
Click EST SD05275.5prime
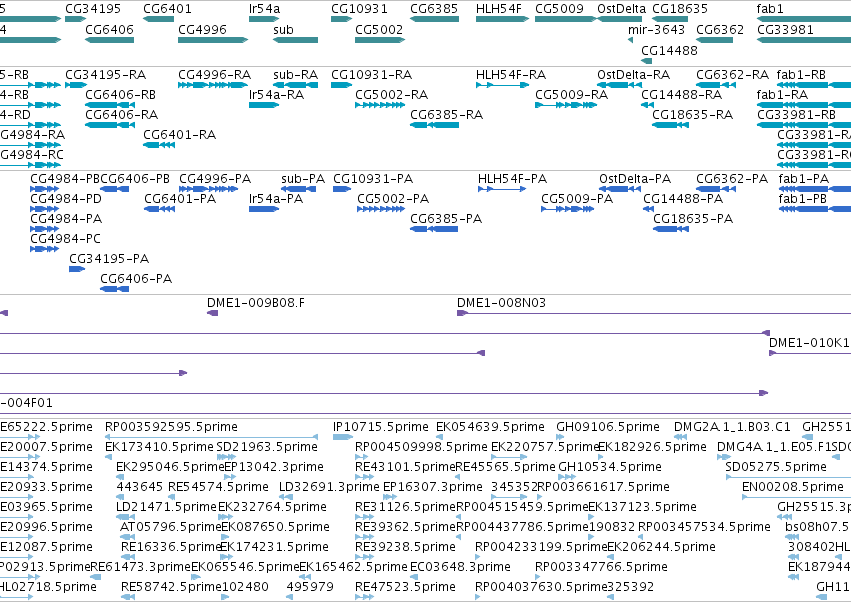click(788, 477)
